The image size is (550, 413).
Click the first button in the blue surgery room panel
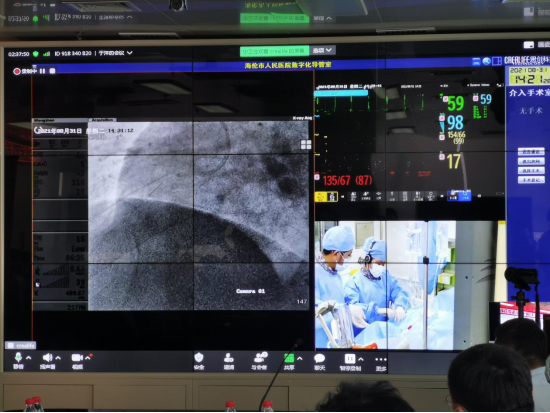click(x=531, y=152)
